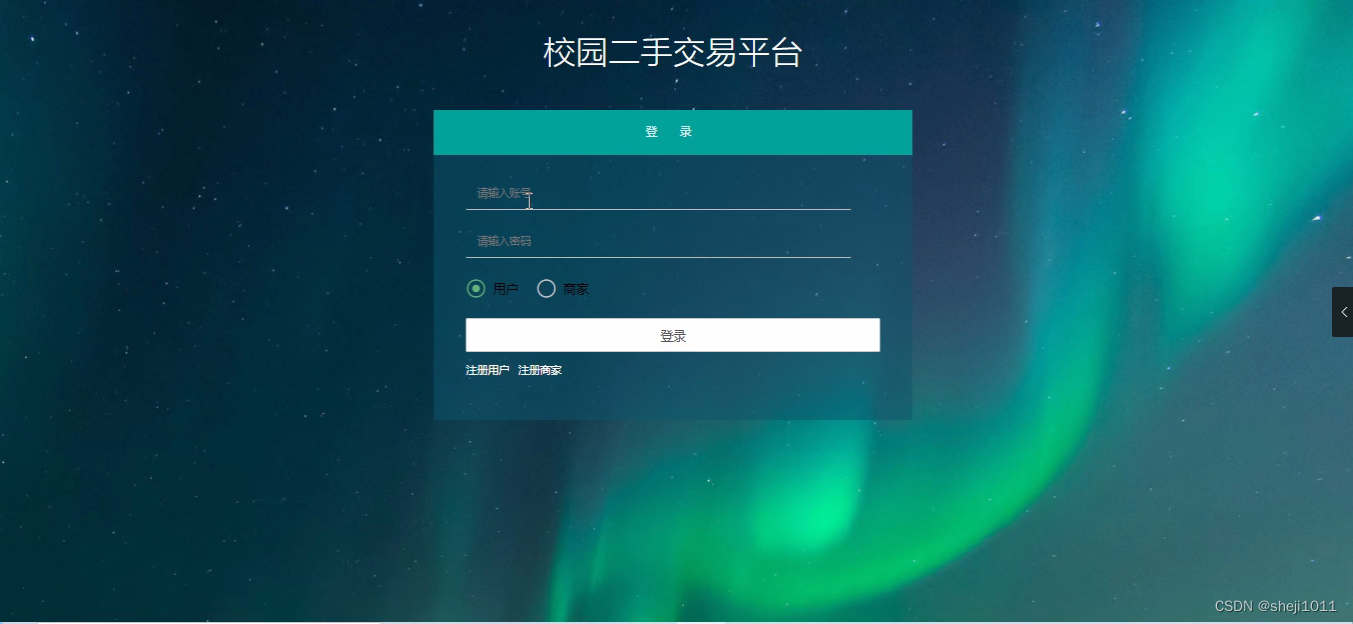Screen dimensions: 1353x624
Task: Select the 商家 radio button circle
Action: 546,289
